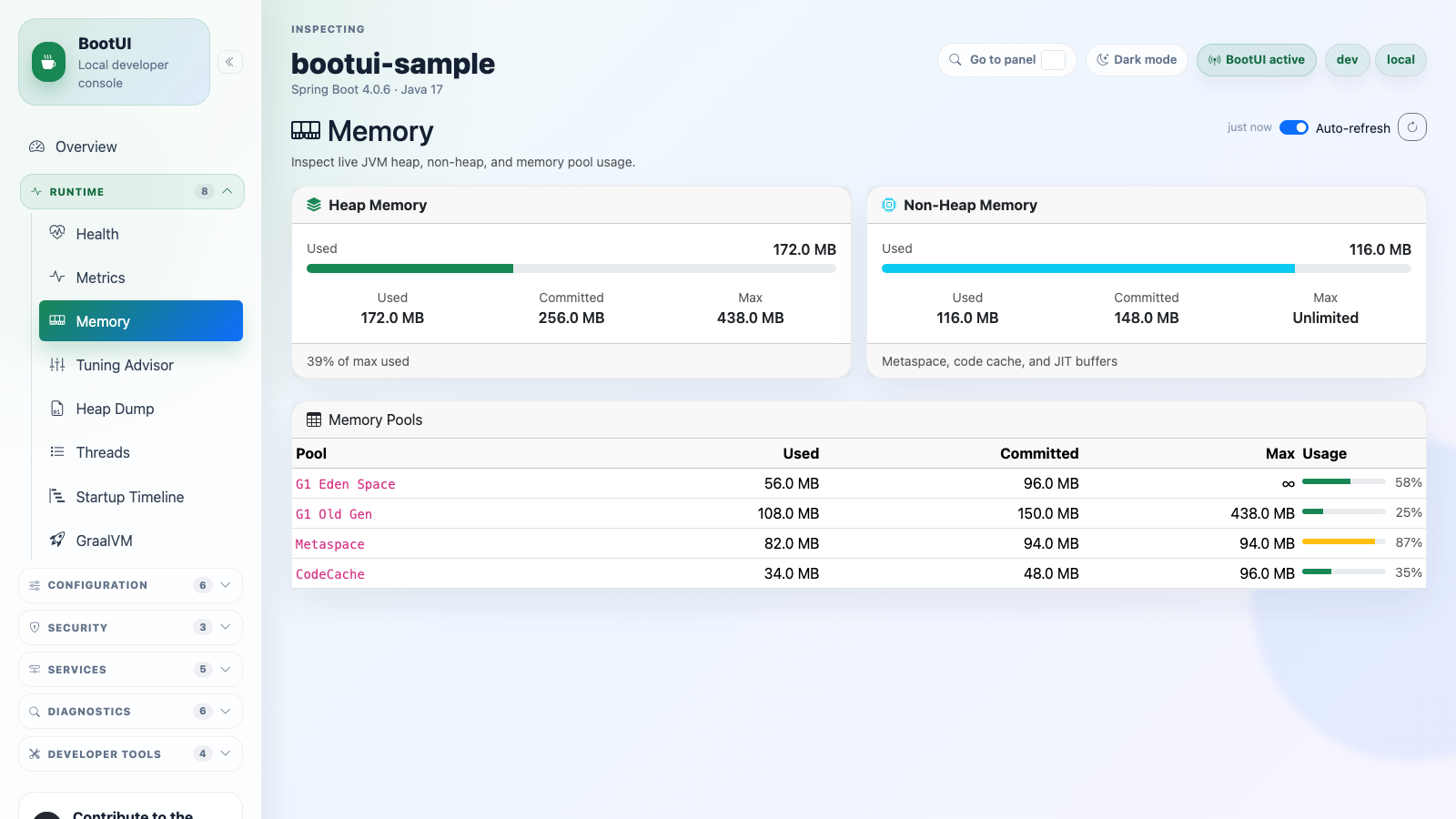Click the Memory chip icon in sidebar
The image size is (1456, 819).
(x=57, y=320)
